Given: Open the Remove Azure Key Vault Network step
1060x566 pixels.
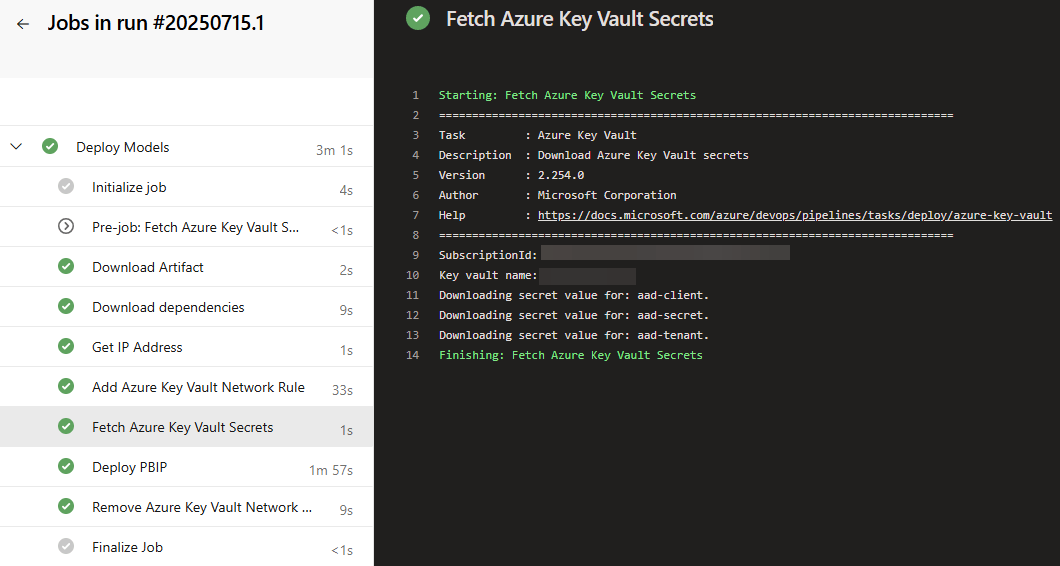Looking at the screenshot, I should point(202,507).
